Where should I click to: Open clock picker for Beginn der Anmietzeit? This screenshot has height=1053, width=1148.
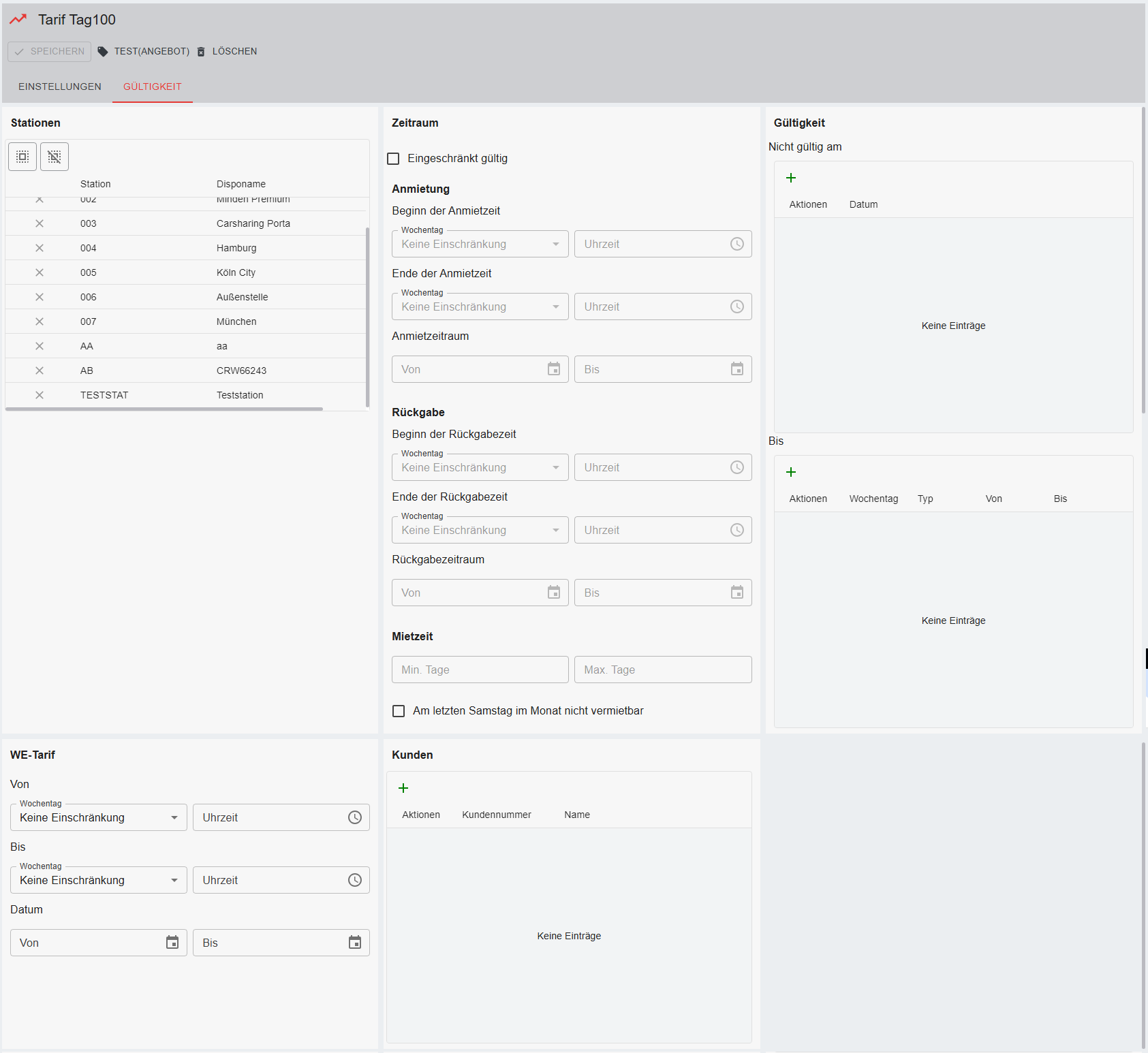point(736,244)
